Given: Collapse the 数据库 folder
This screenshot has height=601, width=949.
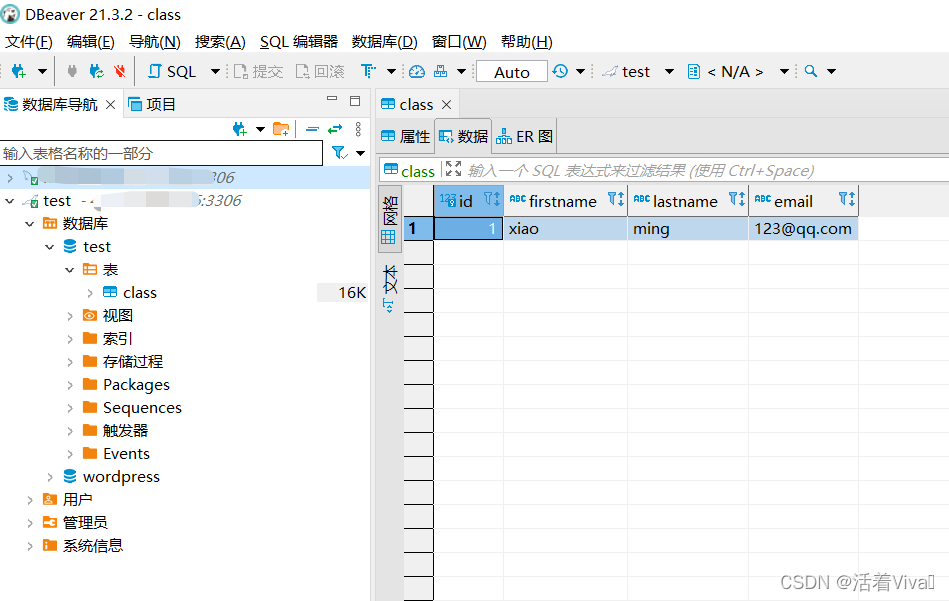Looking at the screenshot, I should coord(30,224).
